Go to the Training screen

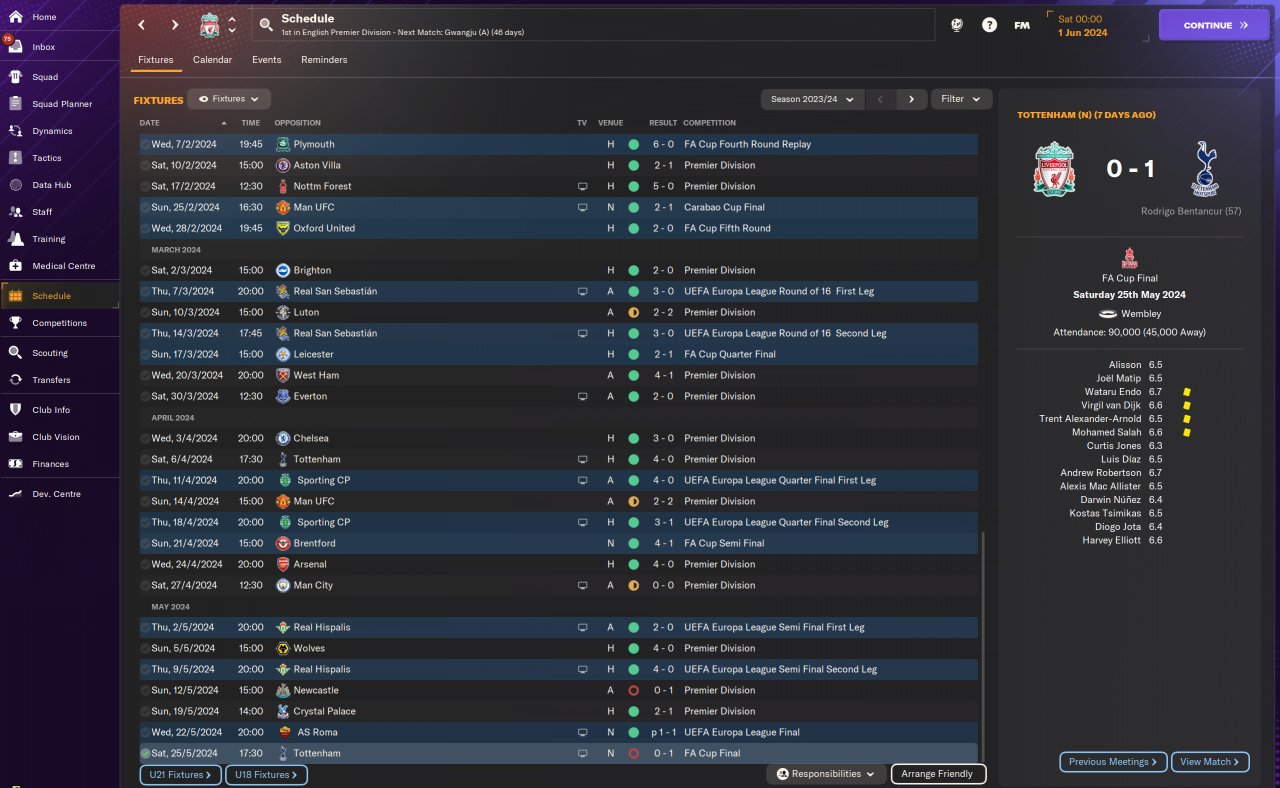[x=48, y=239]
